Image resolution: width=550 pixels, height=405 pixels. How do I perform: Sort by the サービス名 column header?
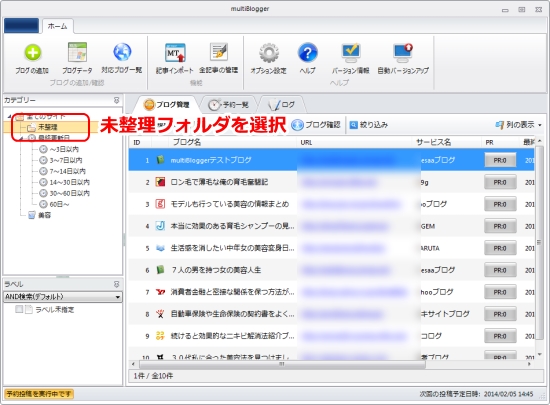click(446, 142)
